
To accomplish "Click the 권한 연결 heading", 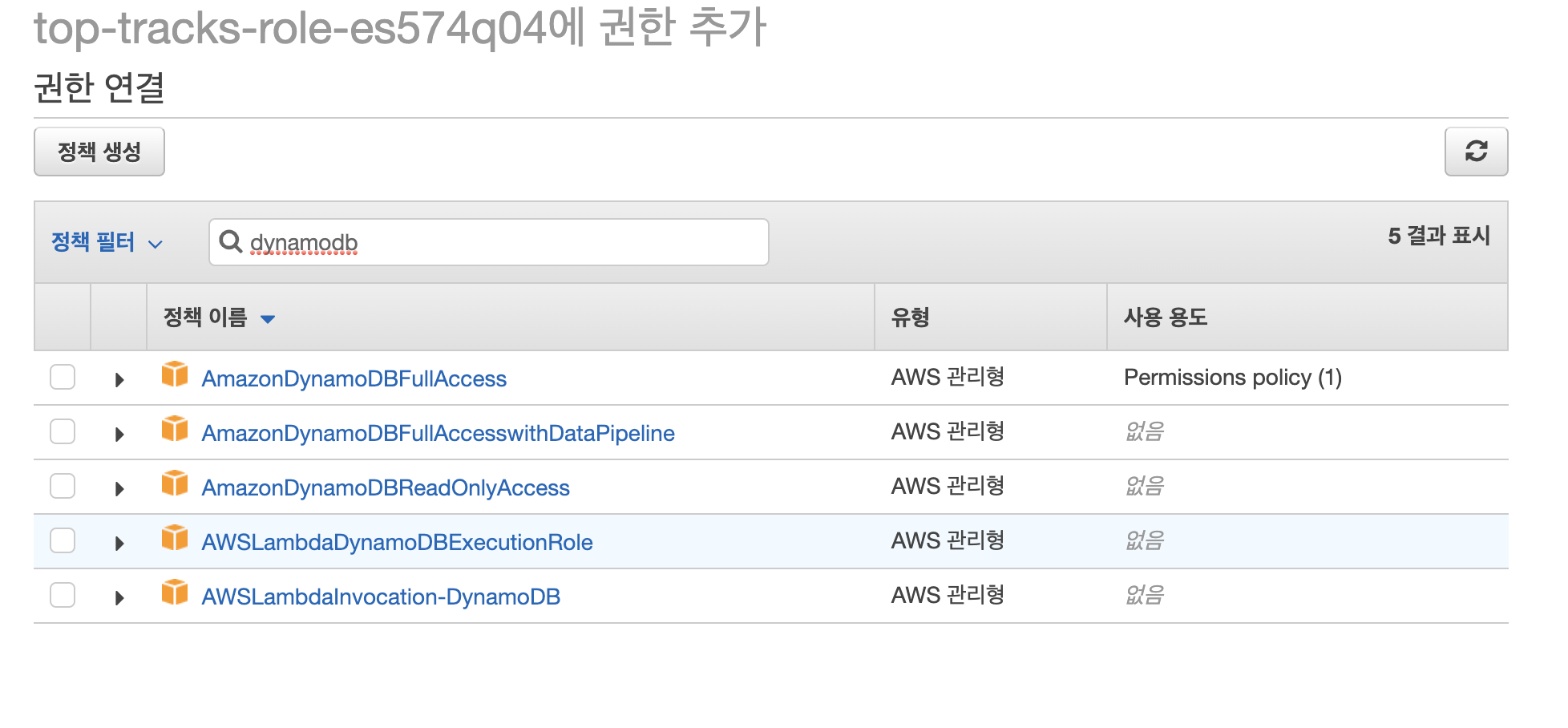I will point(99,87).
